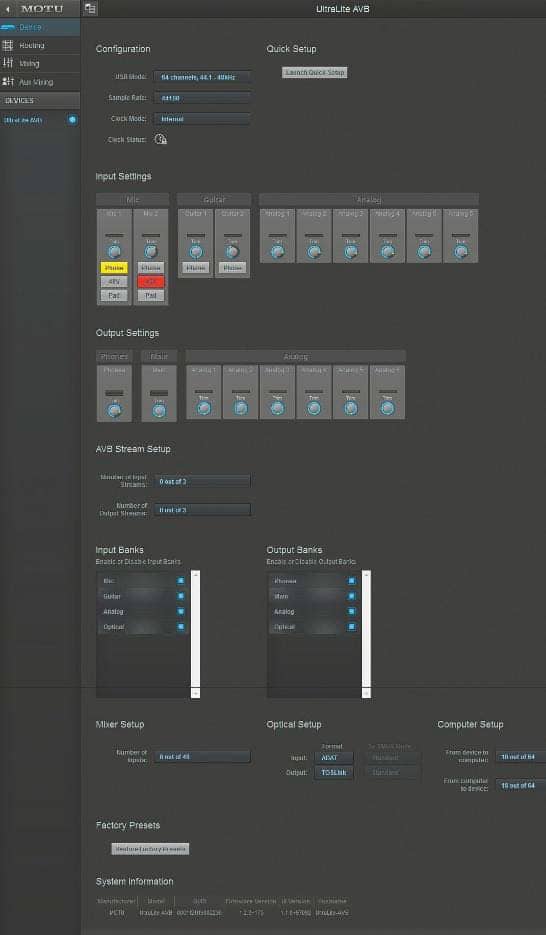Screen dimensions: 546x935
Task: Open the From device to computer dropdown
Action: (520, 757)
